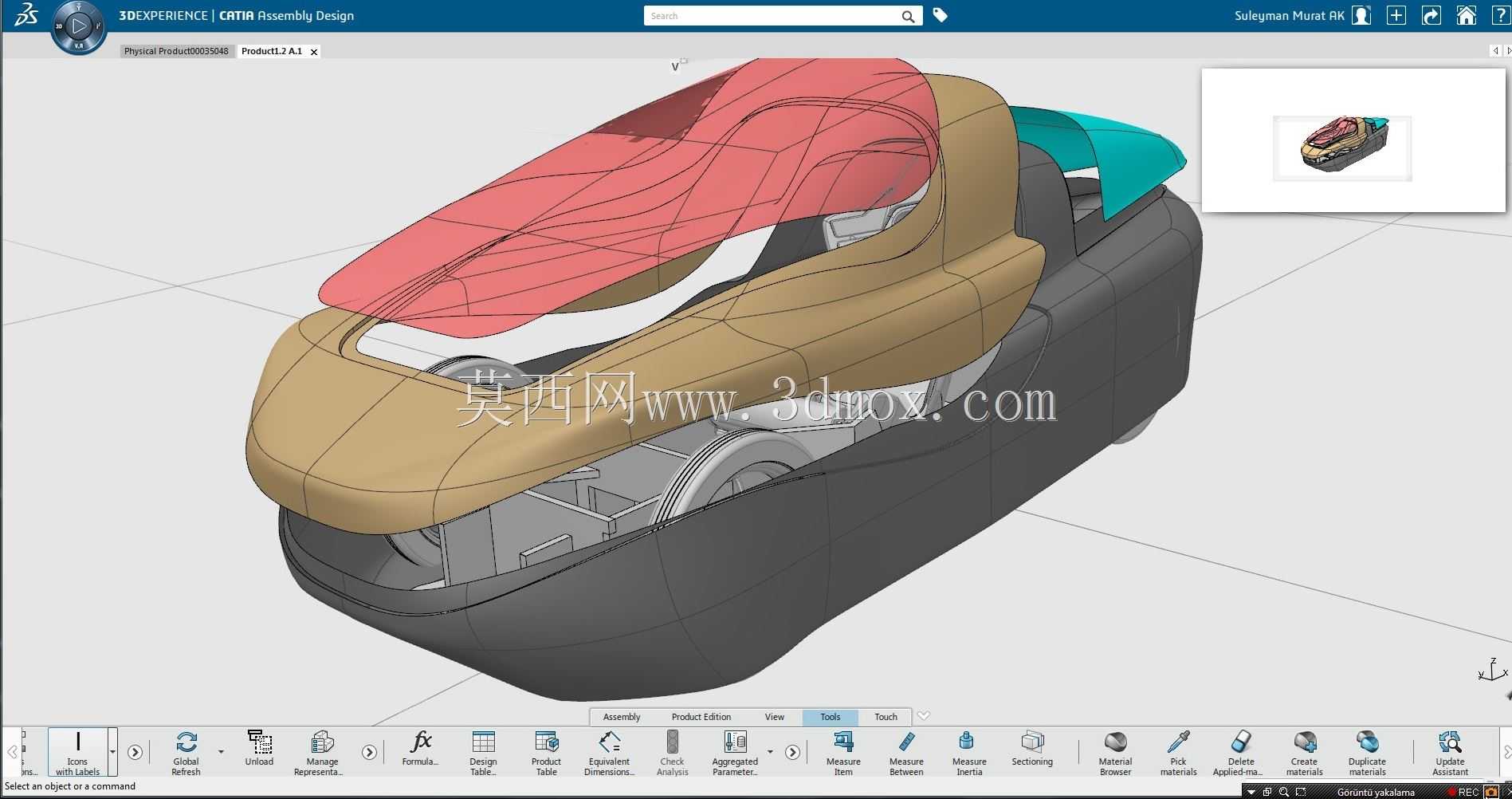Open the Dassault Systèmes 3DS logo
The height and width of the screenshot is (799, 1512).
pyautogui.click(x=26, y=14)
